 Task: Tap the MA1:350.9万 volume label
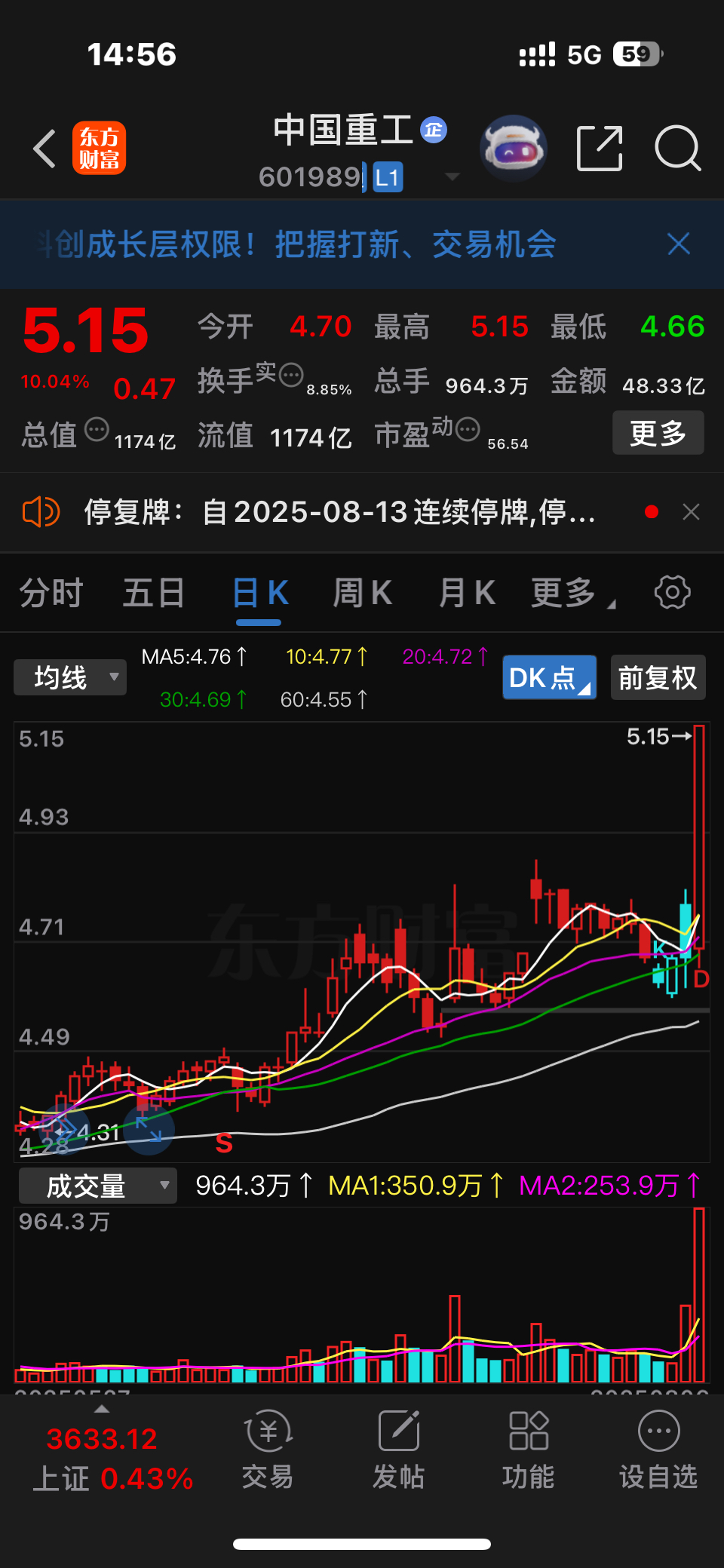click(416, 1186)
